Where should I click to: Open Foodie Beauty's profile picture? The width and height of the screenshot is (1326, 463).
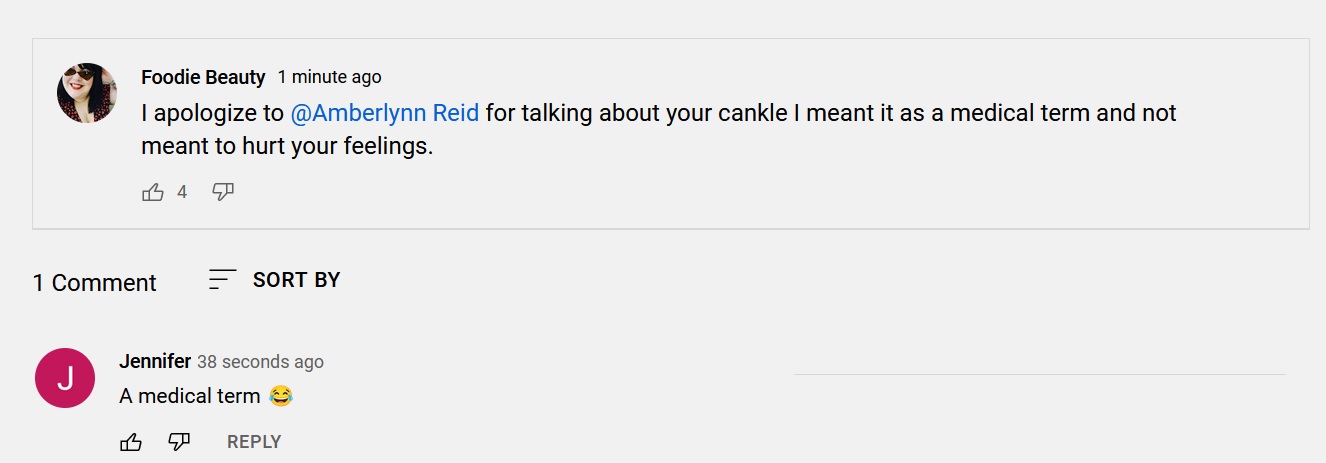click(87, 93)
